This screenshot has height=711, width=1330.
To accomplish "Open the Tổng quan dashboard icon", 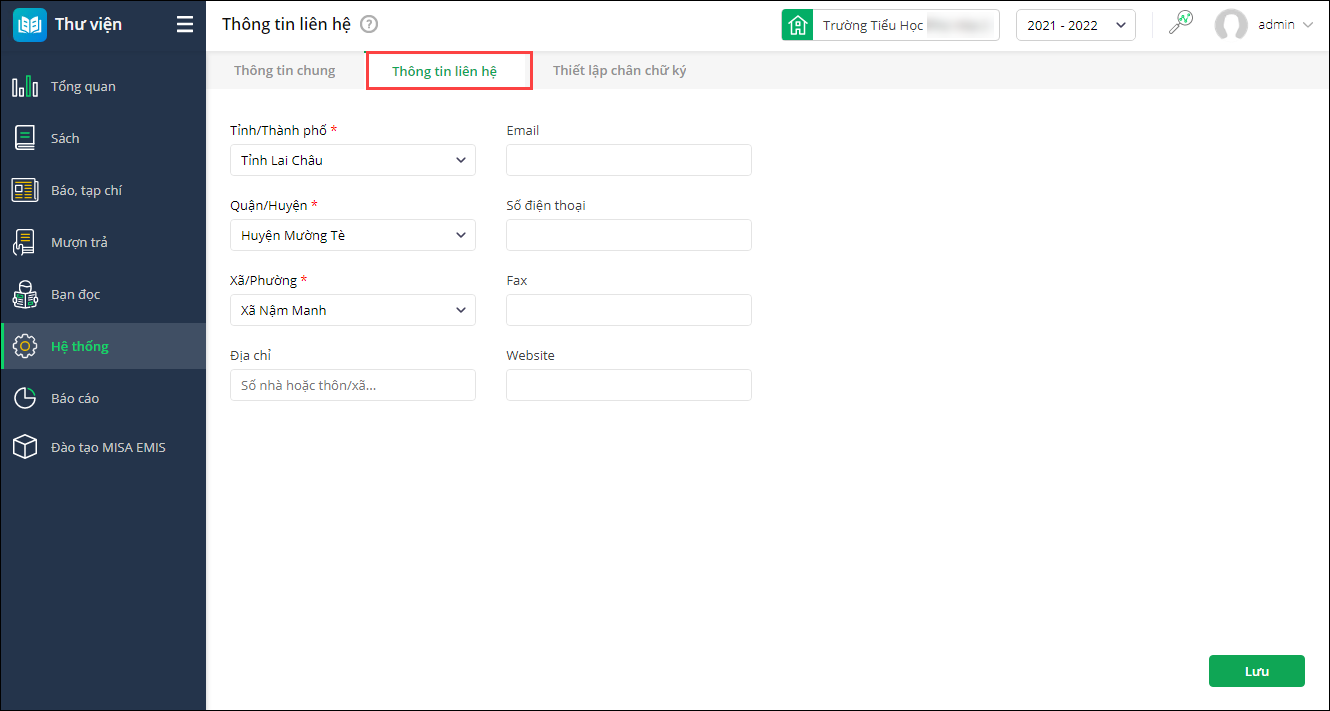I will click(x=25, y=86).
